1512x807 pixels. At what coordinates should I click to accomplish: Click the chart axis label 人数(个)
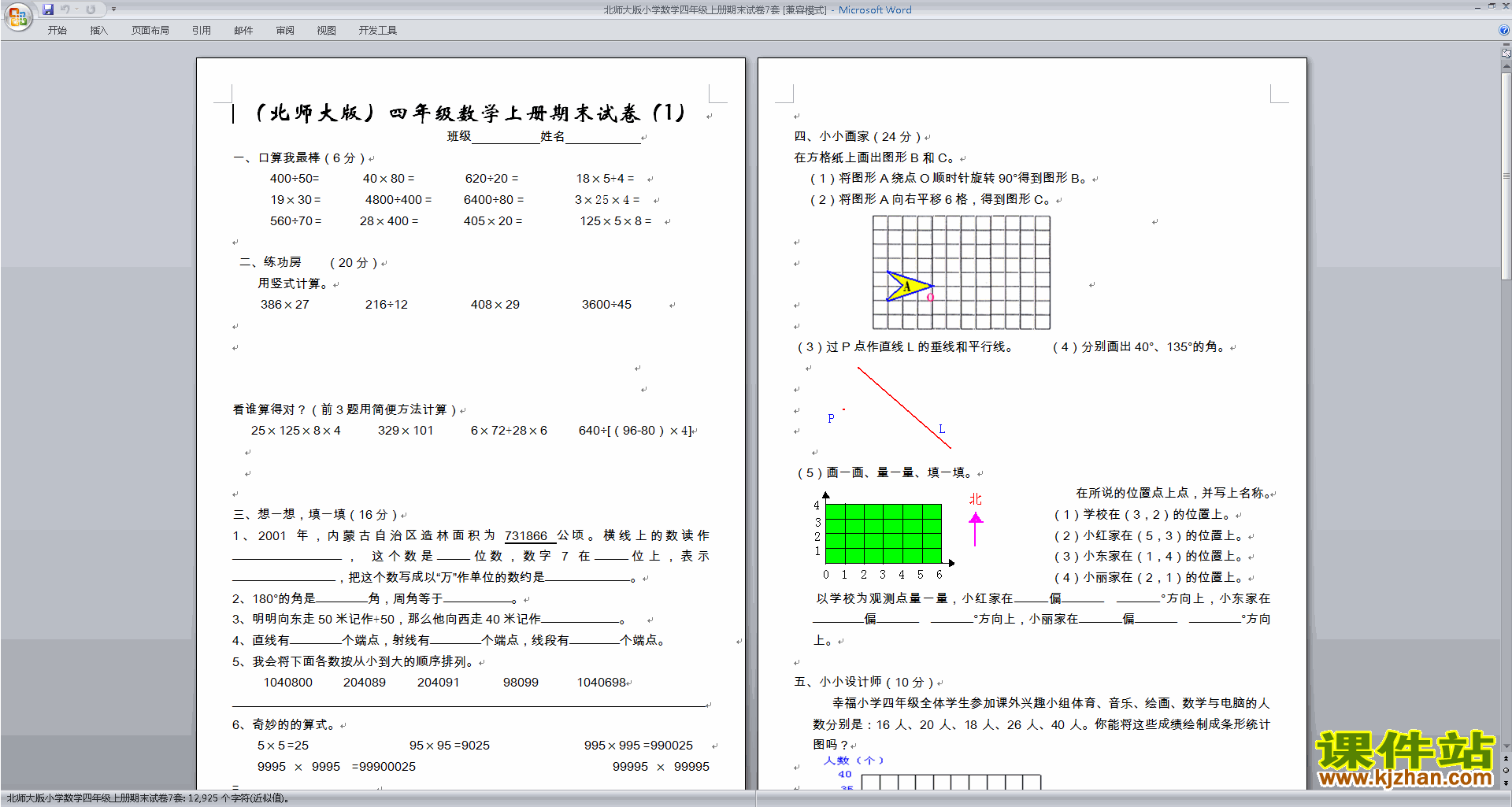(854, 761)
